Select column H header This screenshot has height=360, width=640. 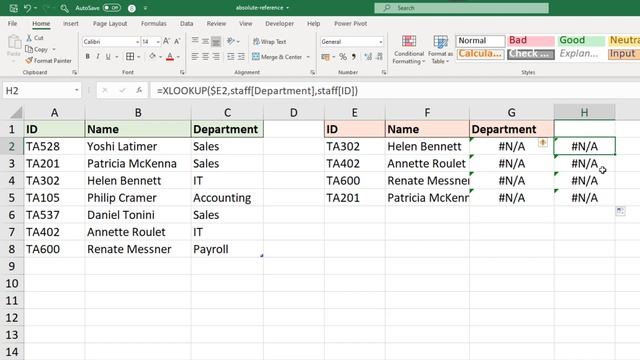pyautogui.click(x=584, y=112)
